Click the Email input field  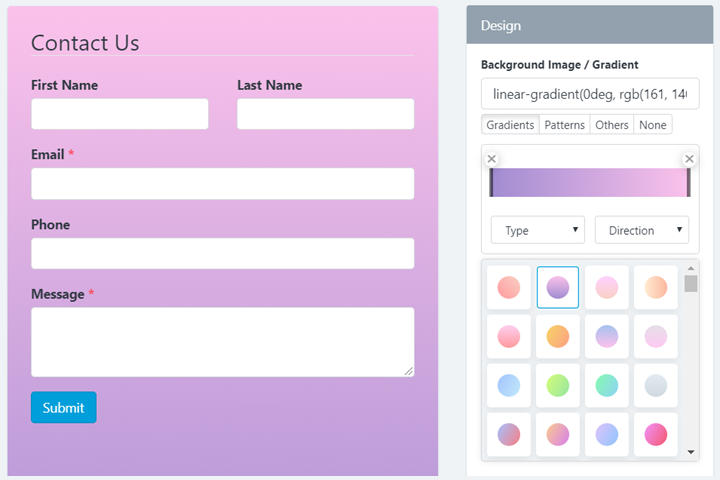[222, 184]
